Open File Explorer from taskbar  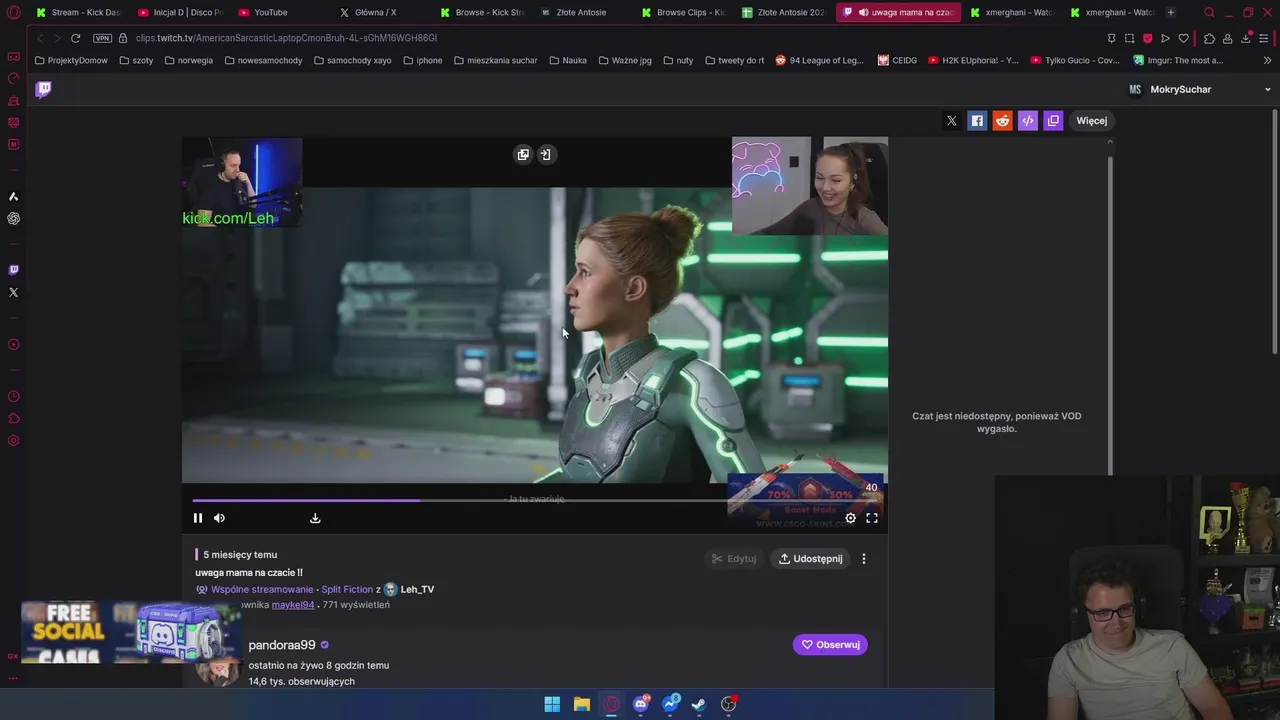pyautogui.click(x=581, y=704)
